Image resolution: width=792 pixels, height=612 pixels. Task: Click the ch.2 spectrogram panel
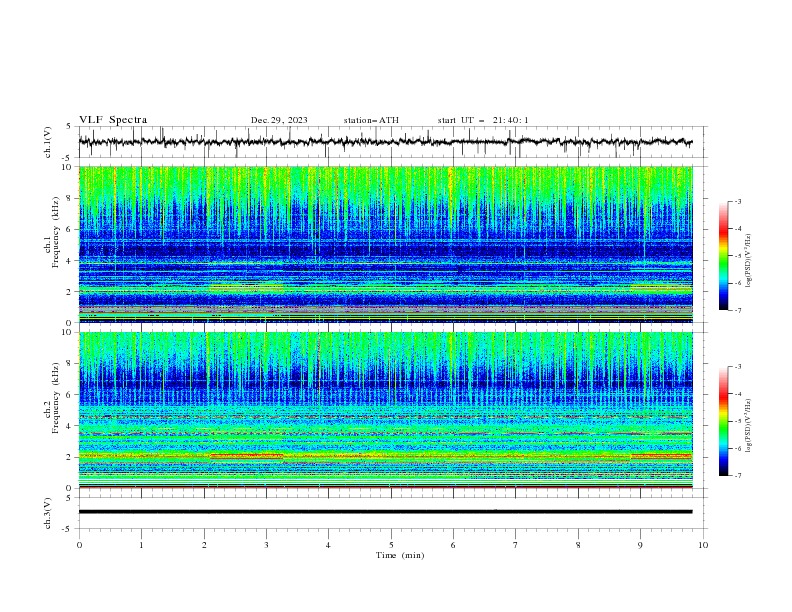386,410
